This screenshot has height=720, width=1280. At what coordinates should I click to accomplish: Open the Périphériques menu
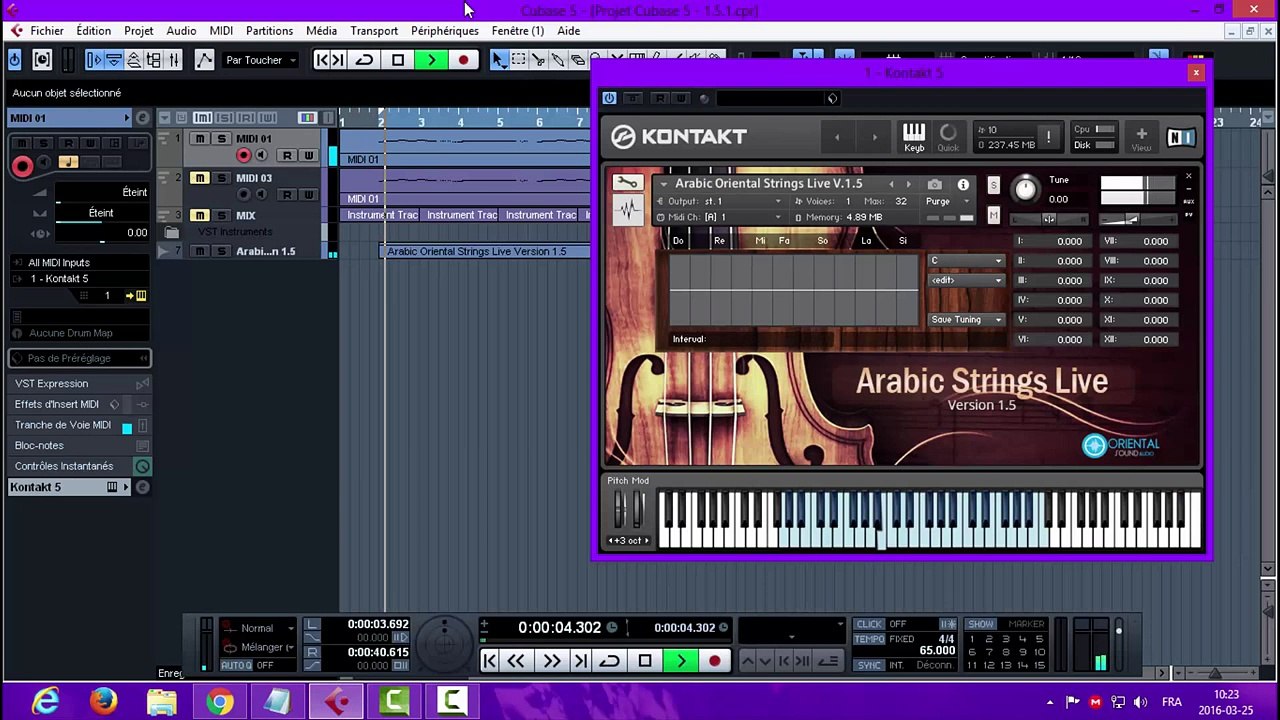(x=445, y=31)
